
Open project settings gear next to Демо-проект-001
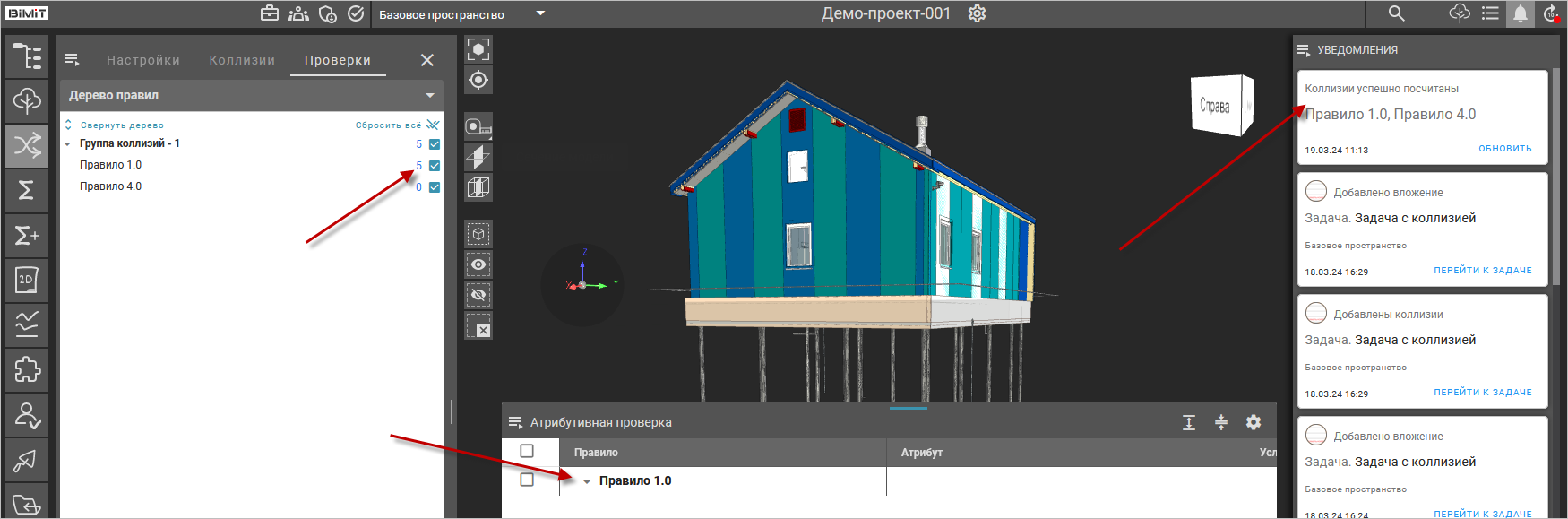click(977, 13)
